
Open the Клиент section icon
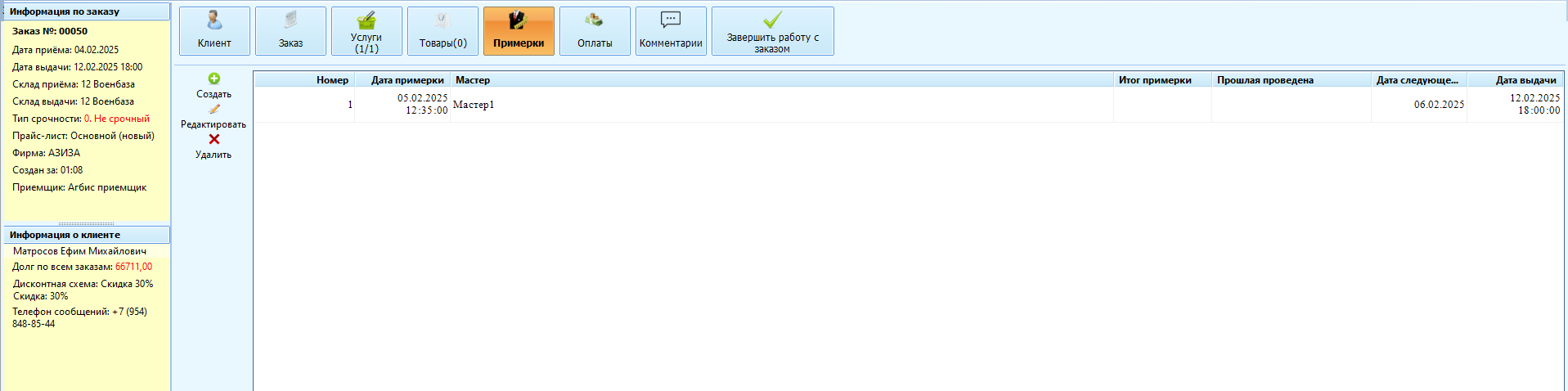pos(214,20)
